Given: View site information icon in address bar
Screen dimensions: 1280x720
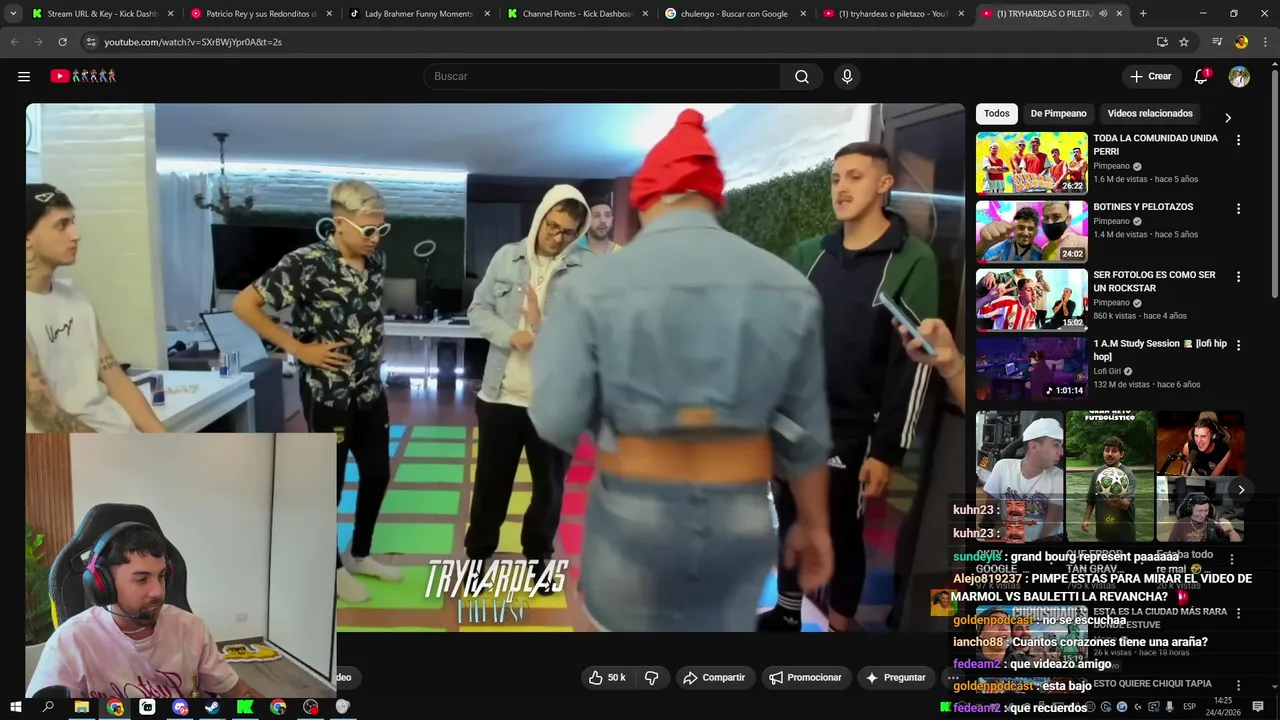Looking at the screenshot, I should pos(91,42).
